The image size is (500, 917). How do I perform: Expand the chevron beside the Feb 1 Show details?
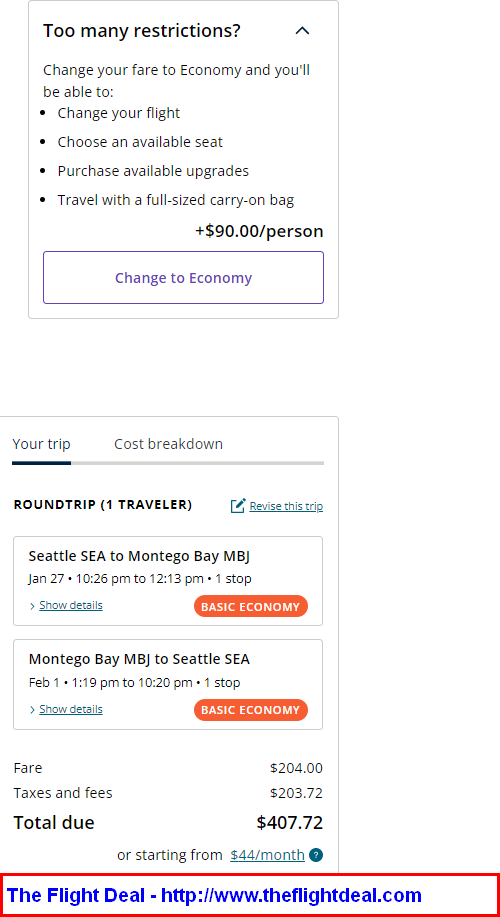click(32, 710)
